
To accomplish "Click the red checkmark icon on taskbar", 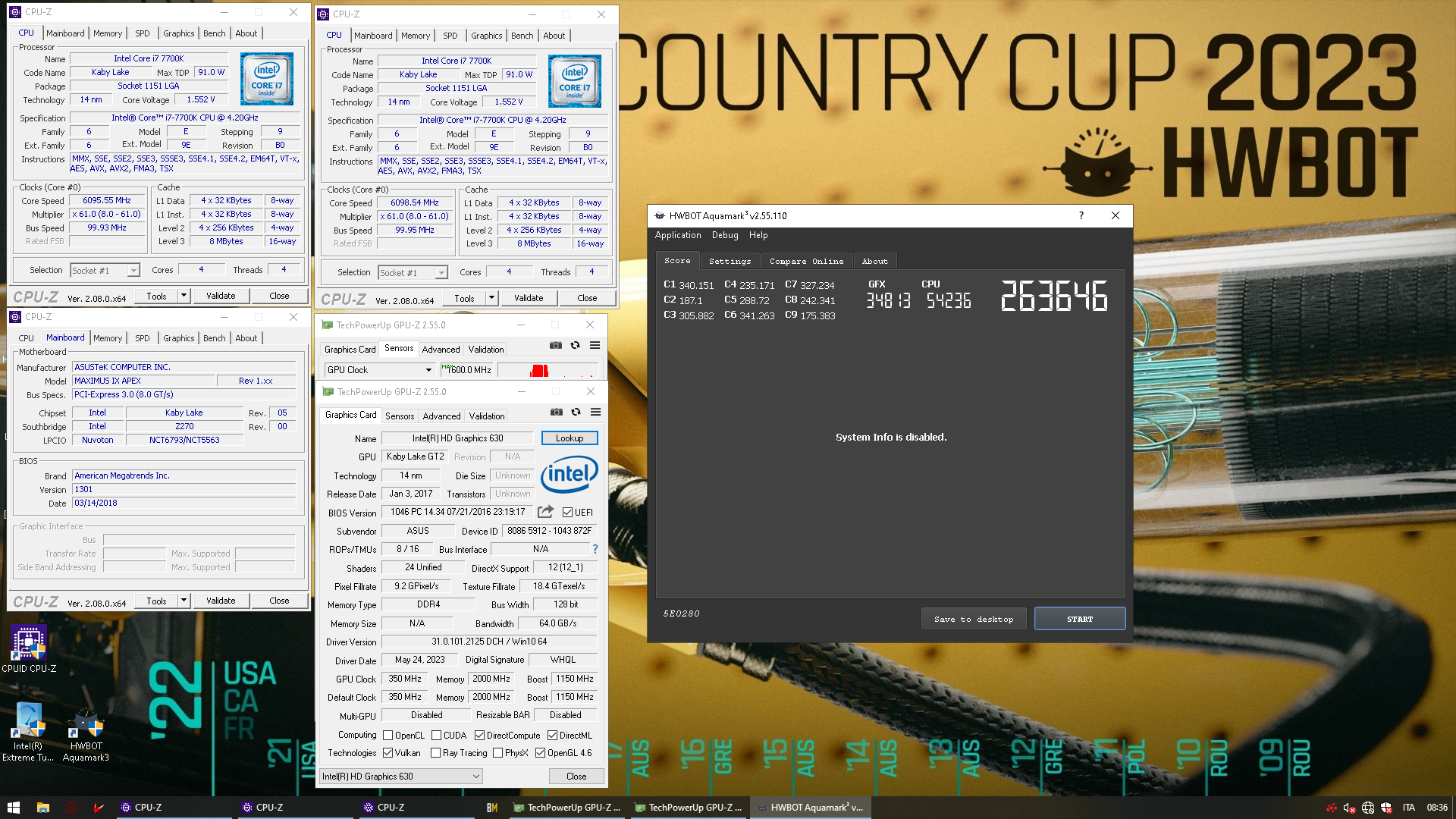I will tap(99, 808).
